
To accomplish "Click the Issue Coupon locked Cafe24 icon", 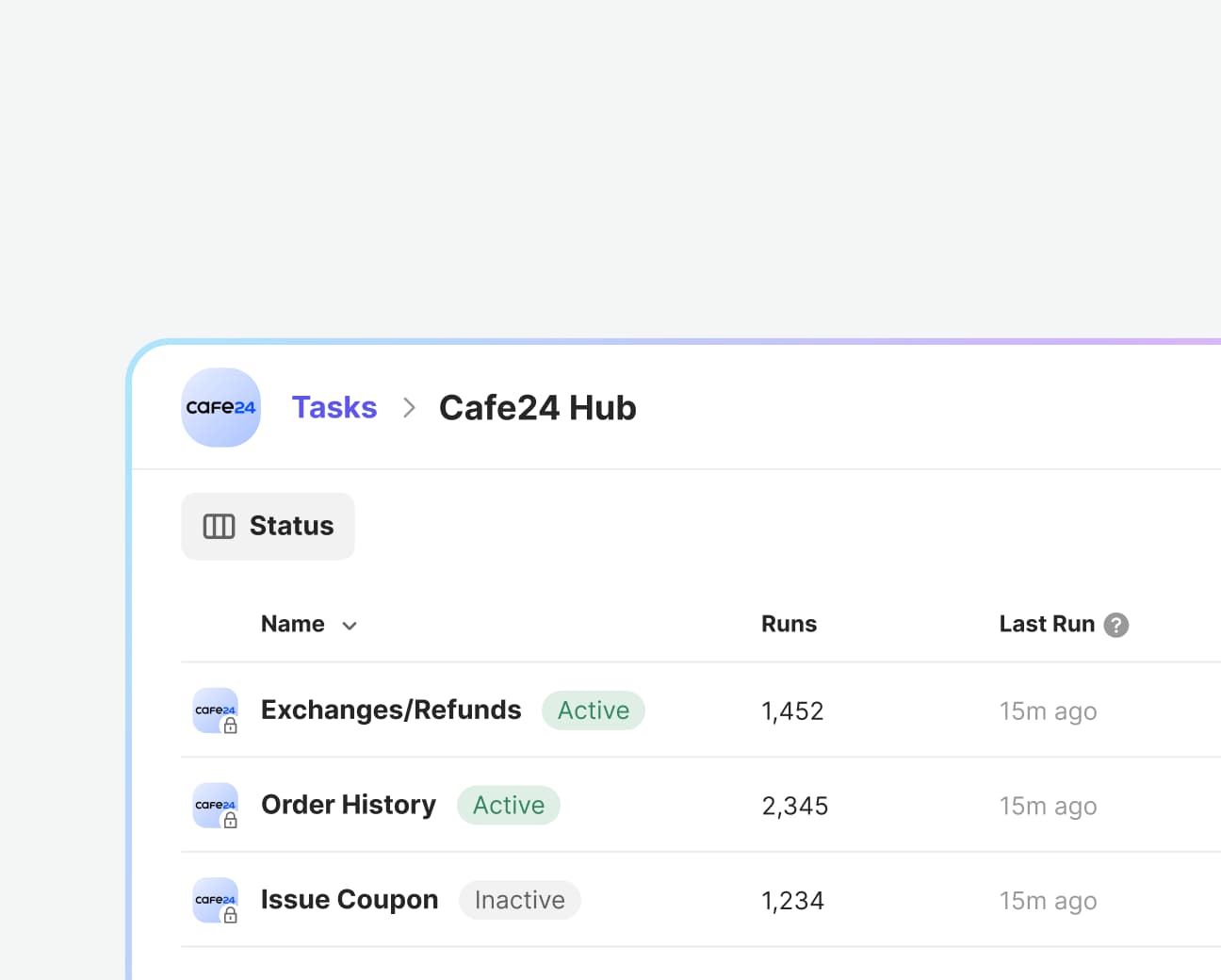I will click(216, 900).
